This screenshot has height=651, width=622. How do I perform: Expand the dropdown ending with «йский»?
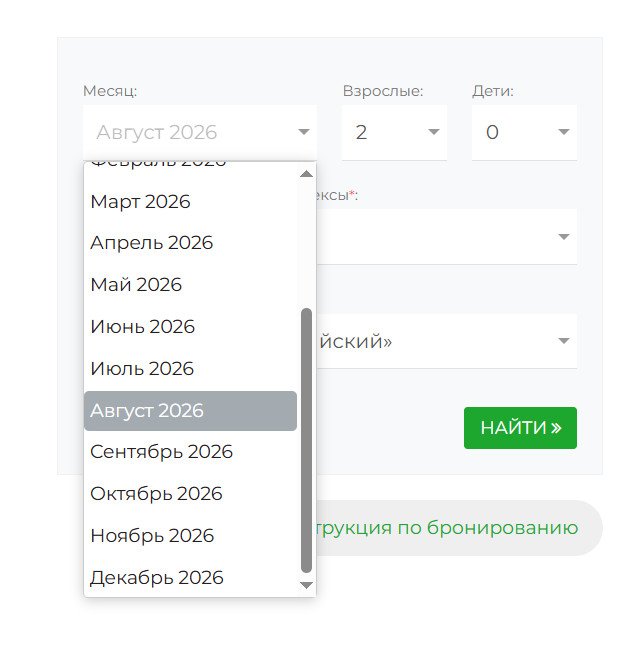click(564, 341)
